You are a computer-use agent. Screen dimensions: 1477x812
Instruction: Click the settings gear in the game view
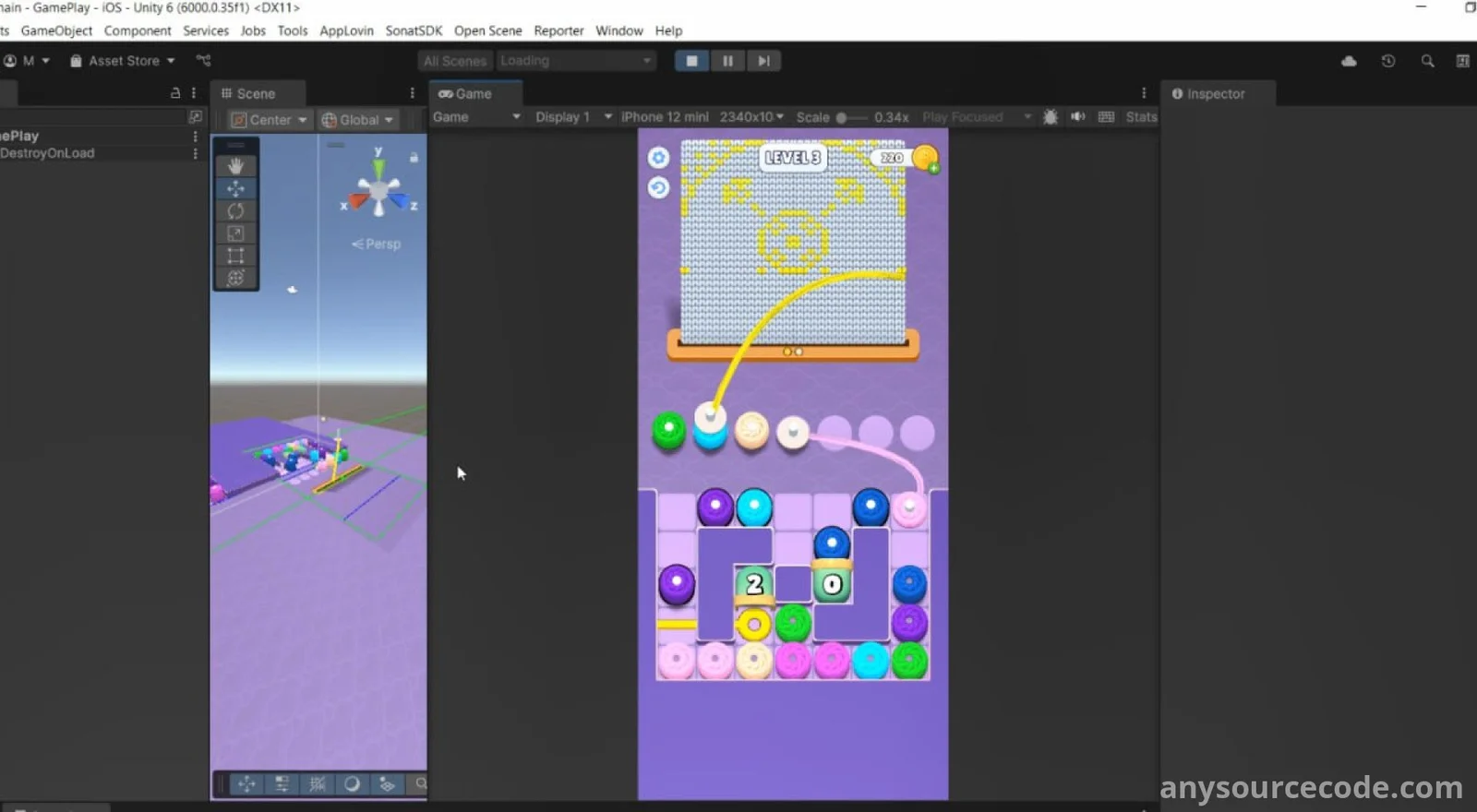(658, 158)
